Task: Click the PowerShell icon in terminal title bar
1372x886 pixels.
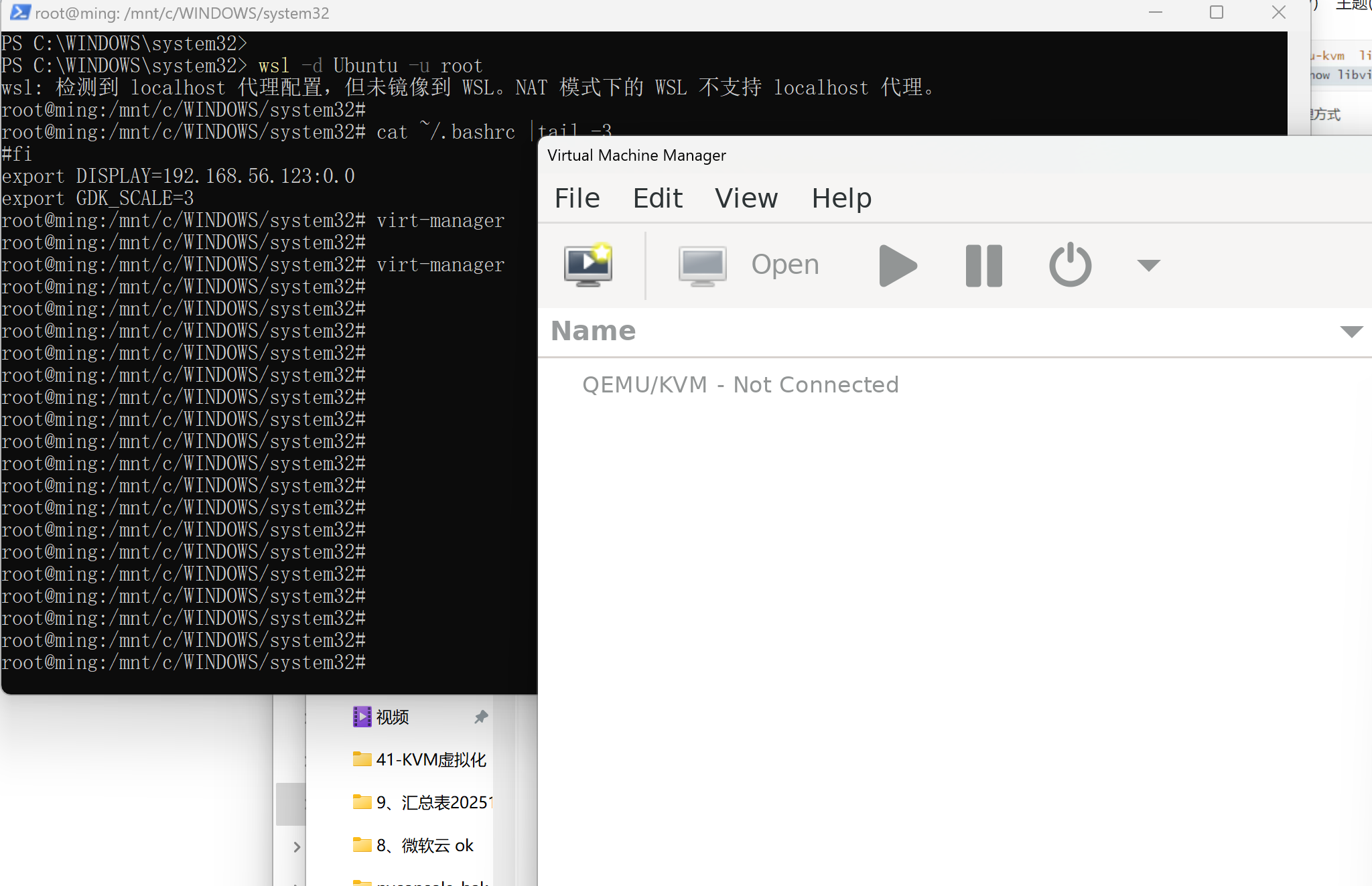Action: [x=20, y=13]
